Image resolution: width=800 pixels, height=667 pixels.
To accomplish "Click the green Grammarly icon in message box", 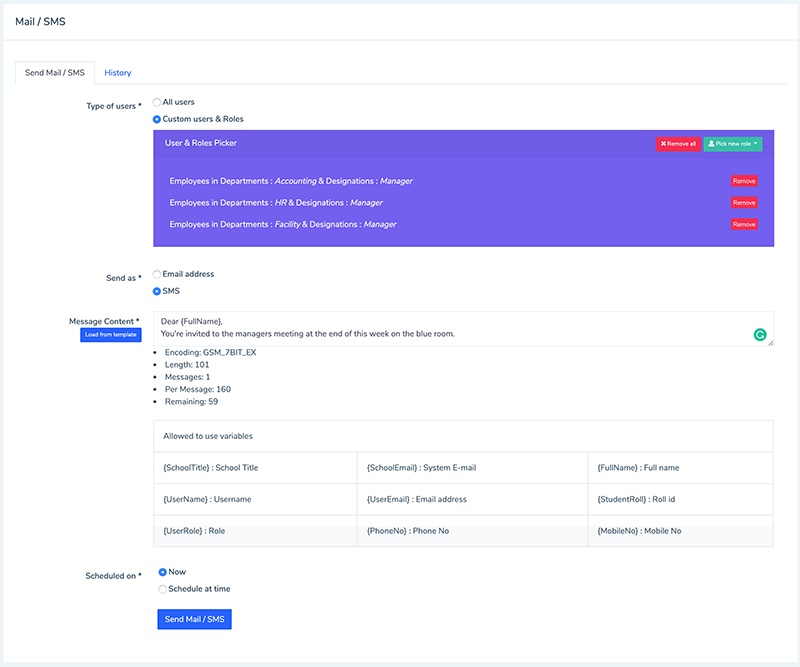I will click(x=760, y=336).
